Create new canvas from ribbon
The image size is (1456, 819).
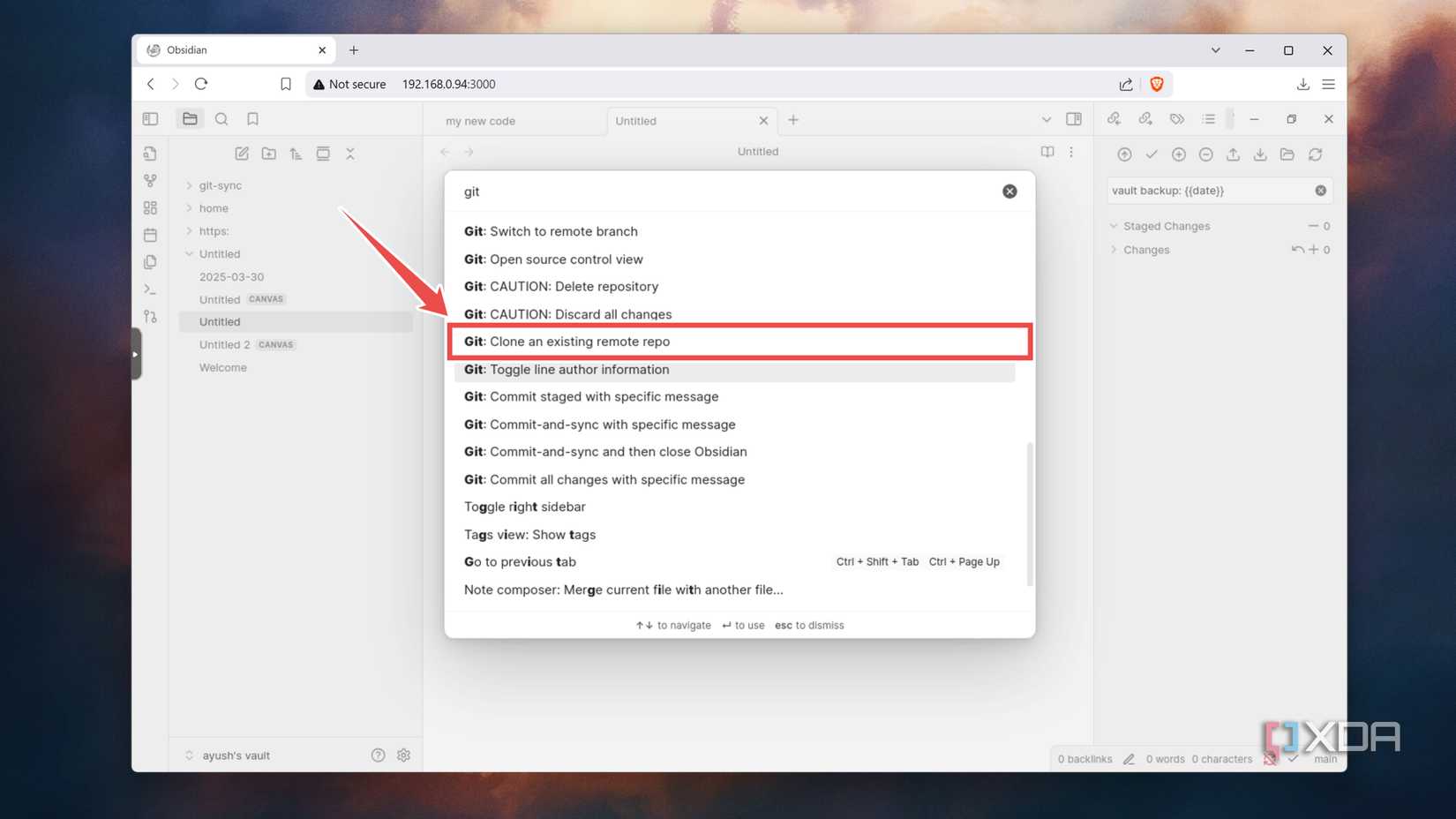click(x=150, y=208)
